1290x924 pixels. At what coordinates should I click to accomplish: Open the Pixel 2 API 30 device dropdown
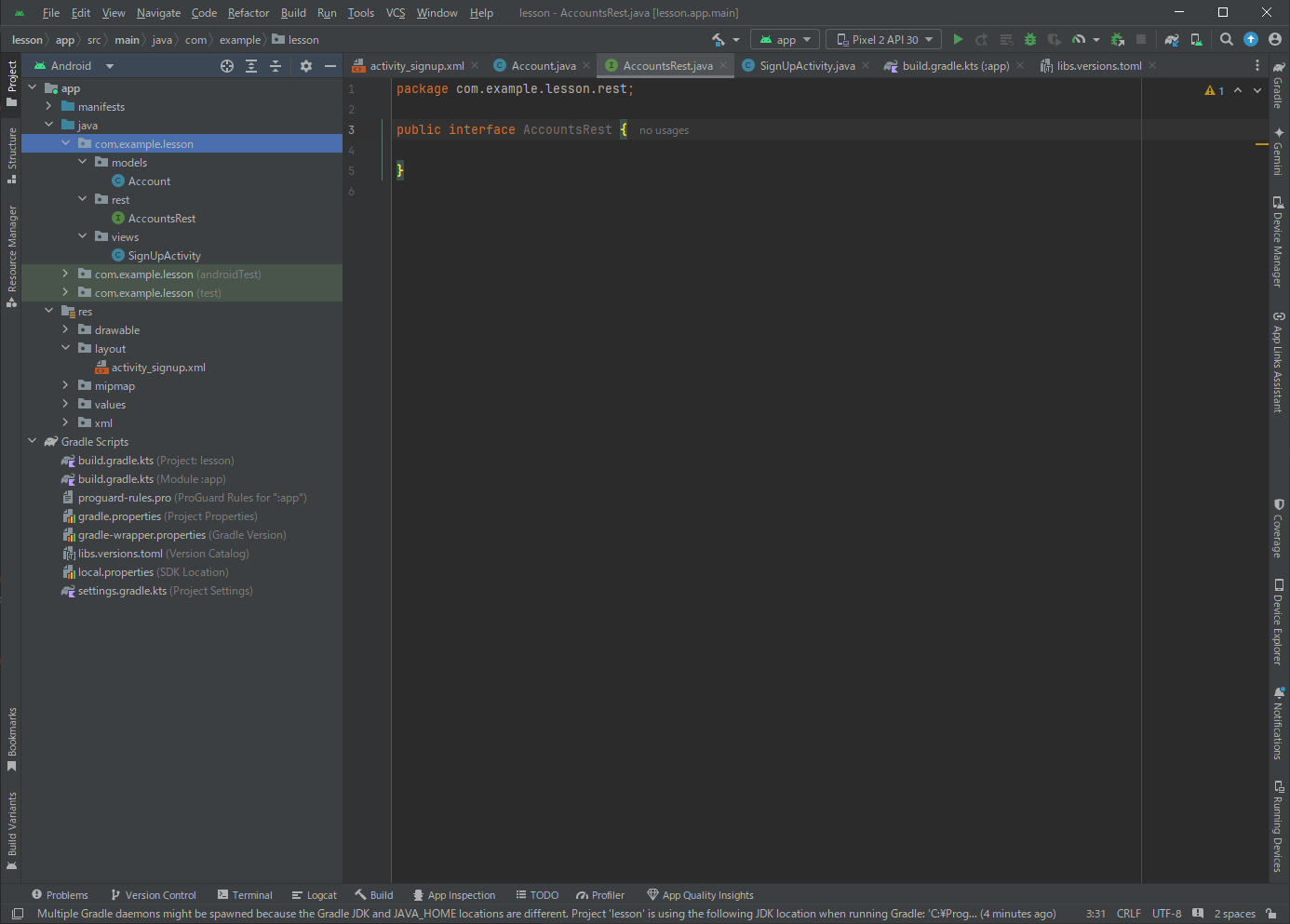tap(884, 39)
